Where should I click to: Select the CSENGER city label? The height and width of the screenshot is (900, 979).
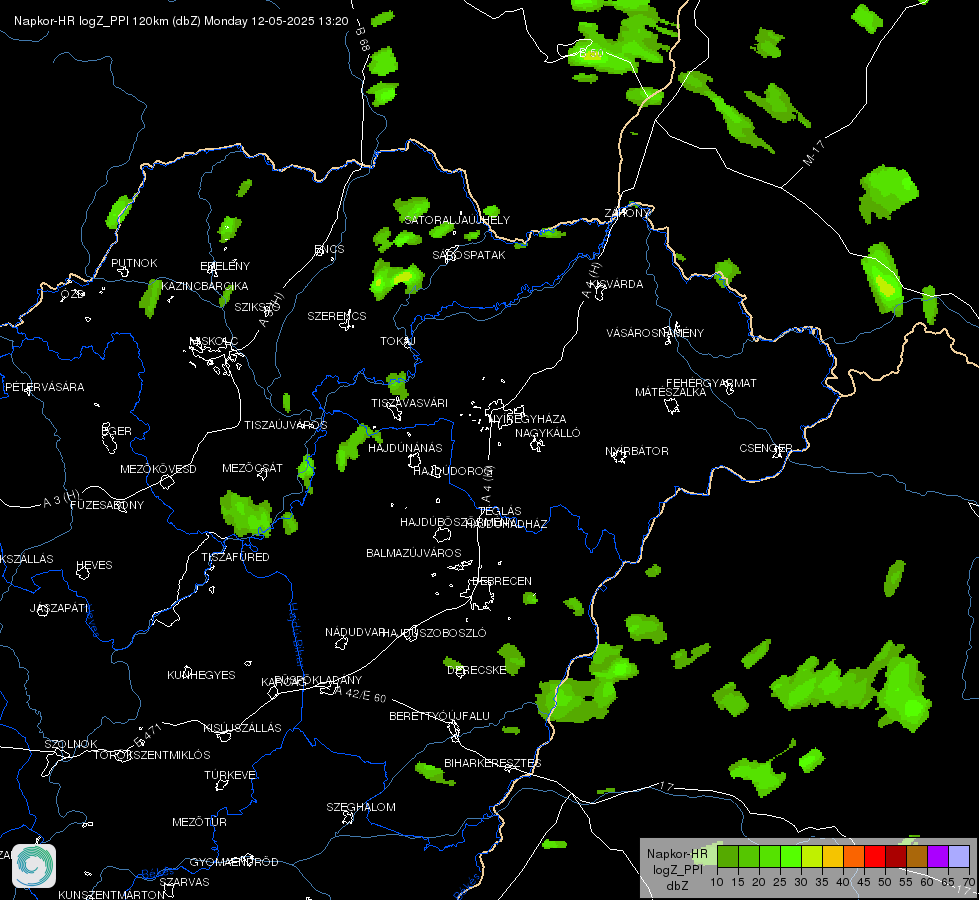point(766,448)
